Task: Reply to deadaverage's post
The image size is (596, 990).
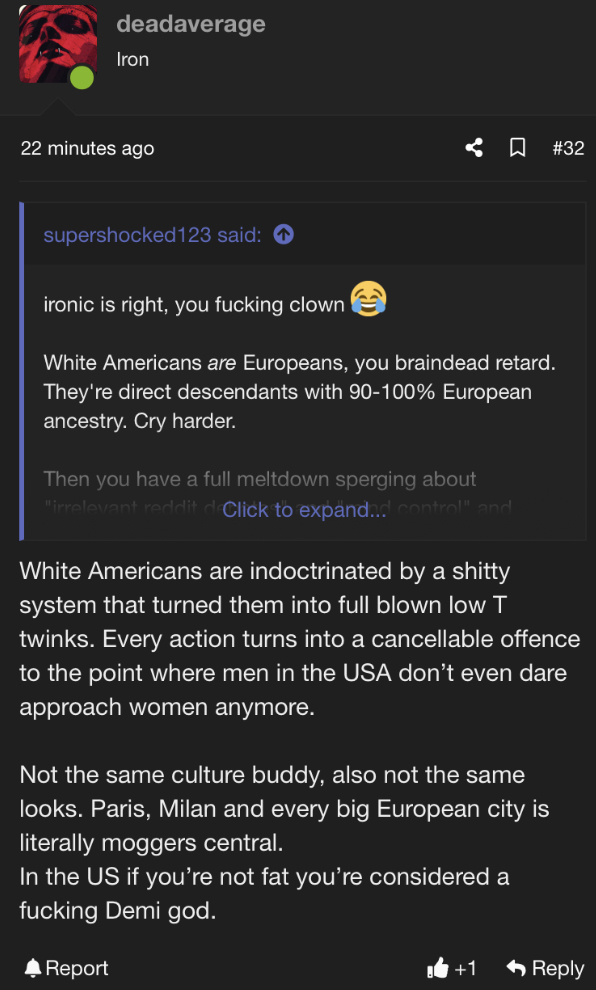Action: coord(545,967)
